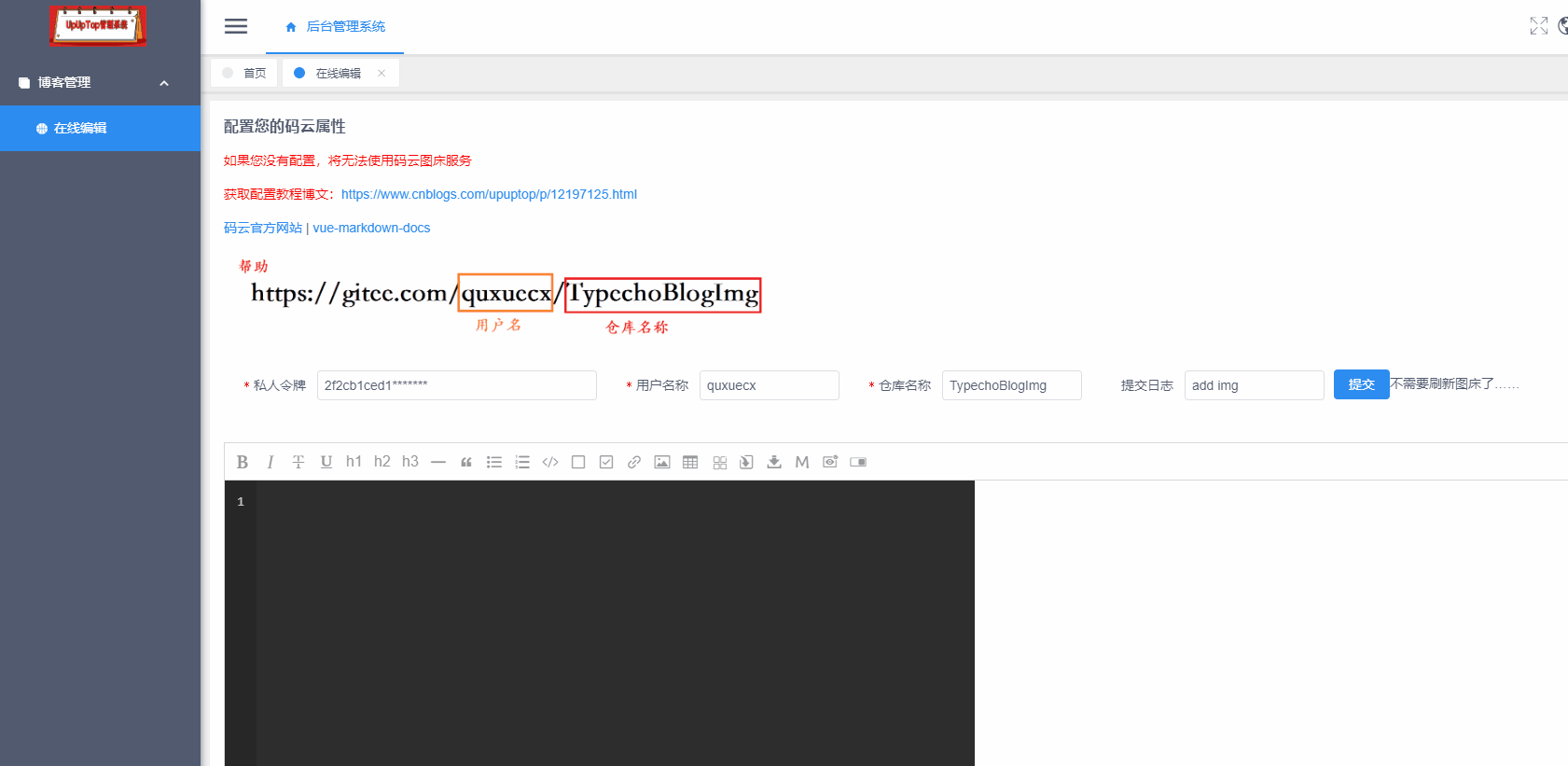Screen dimensions: 1568x766
Task: Insert an image in the editor
Action: point(662,462)
